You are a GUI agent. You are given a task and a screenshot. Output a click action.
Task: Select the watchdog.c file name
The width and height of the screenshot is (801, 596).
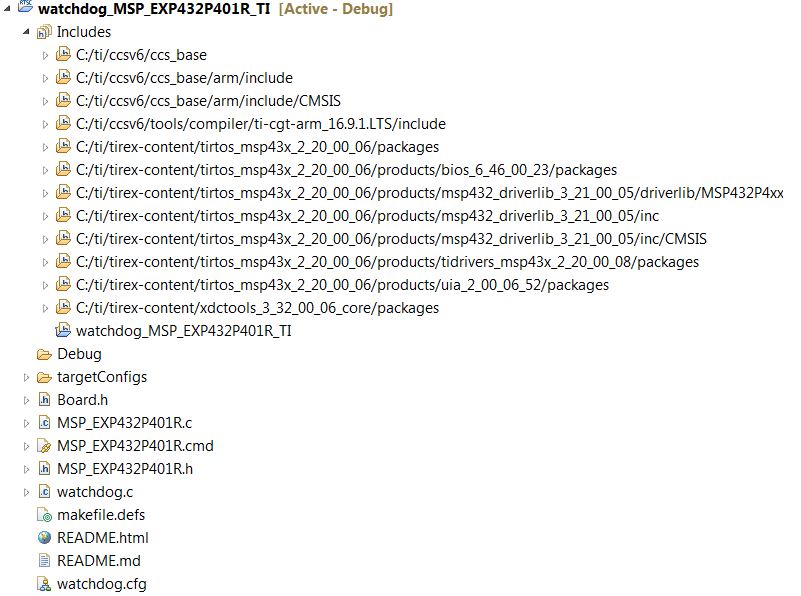[x=95, y=492]
